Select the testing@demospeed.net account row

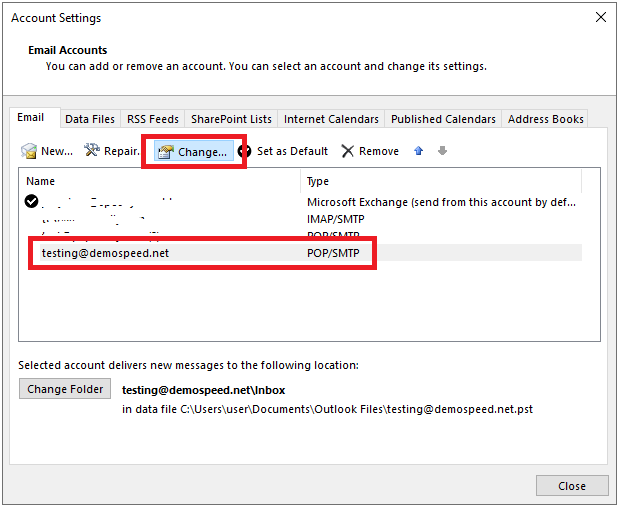tap(105, 253)
